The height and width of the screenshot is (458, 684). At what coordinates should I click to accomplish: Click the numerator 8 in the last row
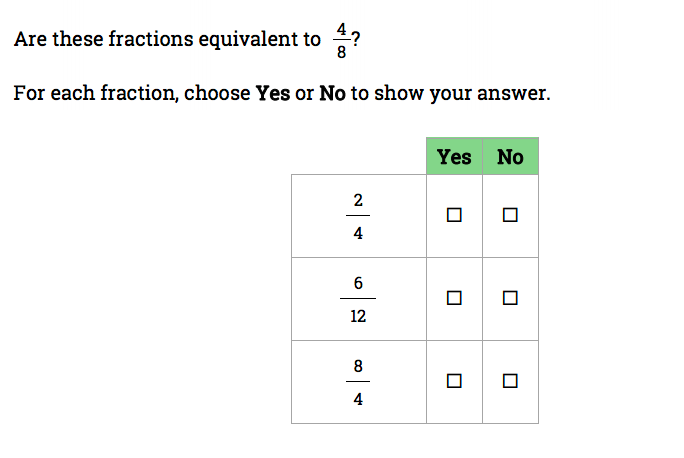point(358,366)
